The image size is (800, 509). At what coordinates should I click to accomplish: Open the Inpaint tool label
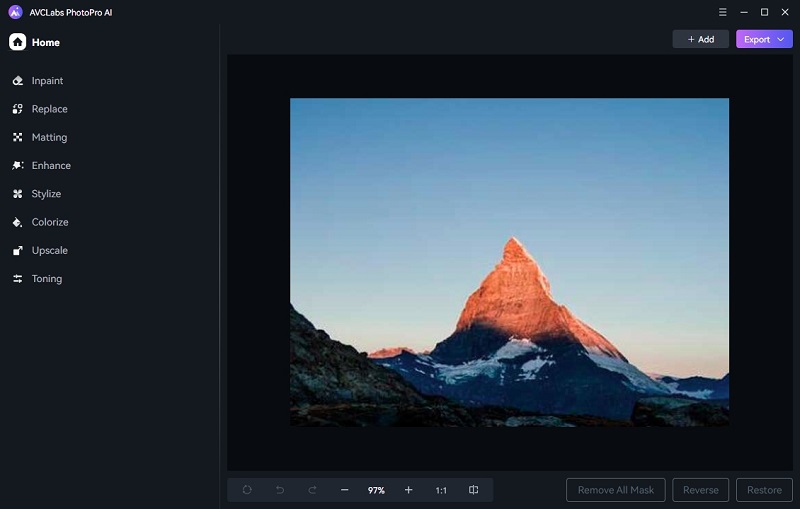point(47,81)
